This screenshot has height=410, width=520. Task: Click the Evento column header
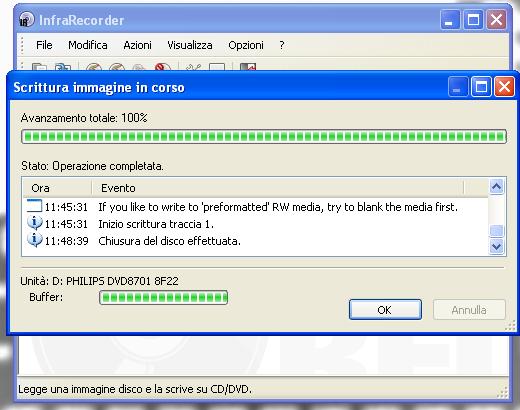(277, 188)
